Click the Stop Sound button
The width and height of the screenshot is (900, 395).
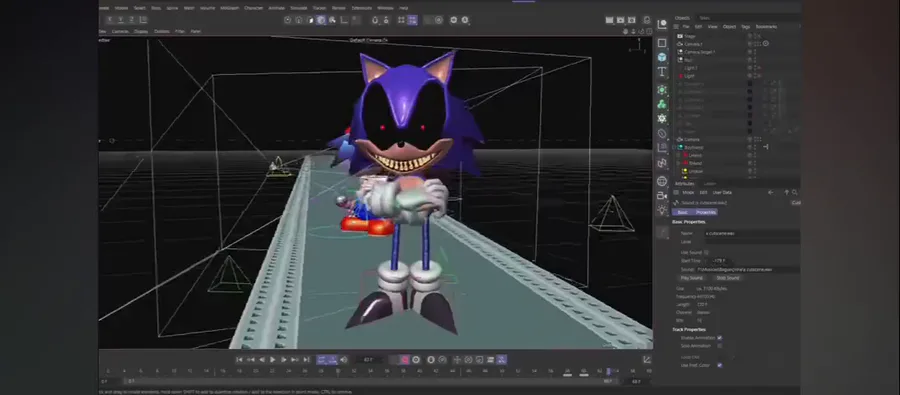(x=728, y=278)
